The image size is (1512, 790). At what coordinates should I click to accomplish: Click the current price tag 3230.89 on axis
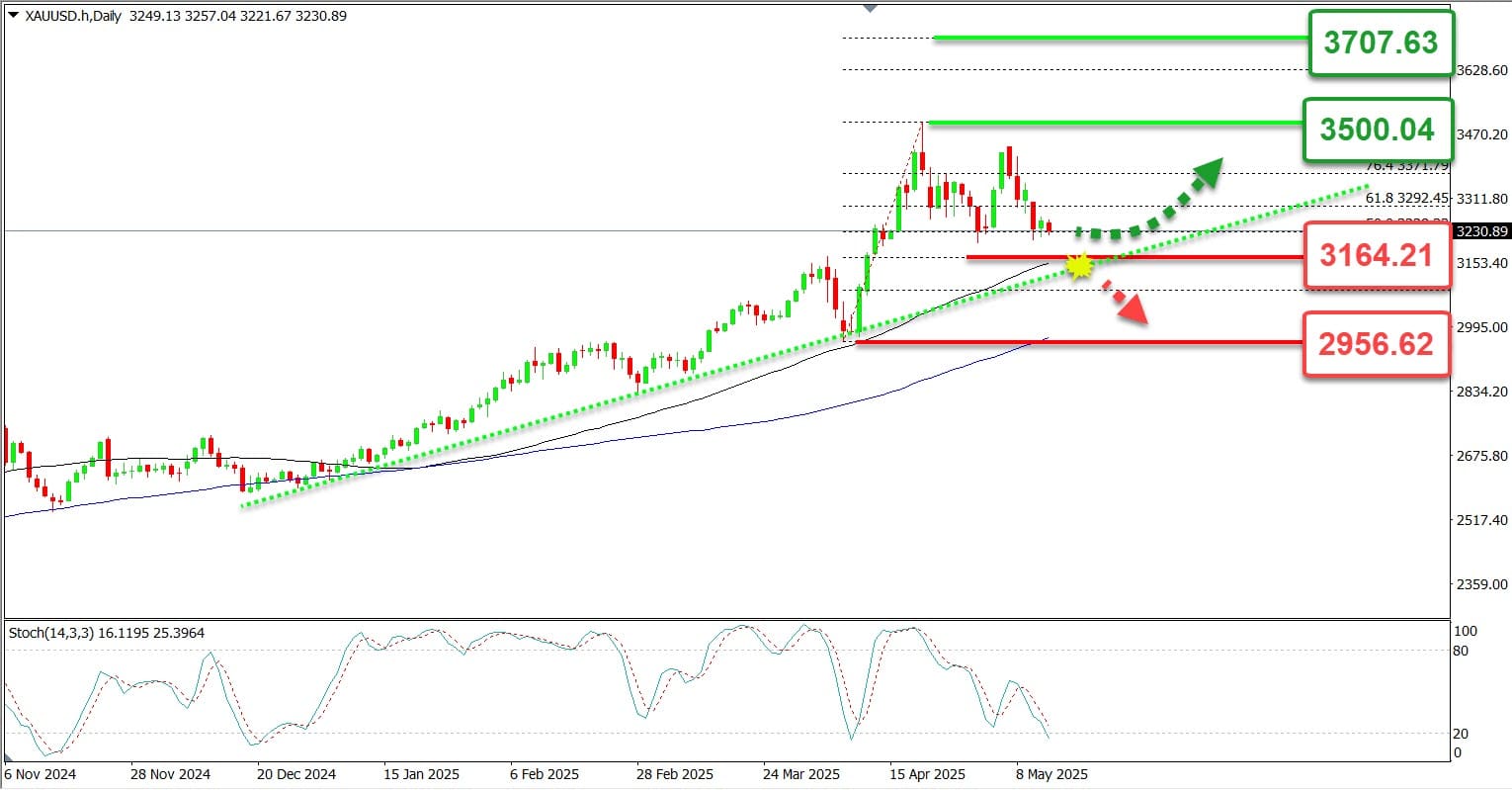[1481, 231]
